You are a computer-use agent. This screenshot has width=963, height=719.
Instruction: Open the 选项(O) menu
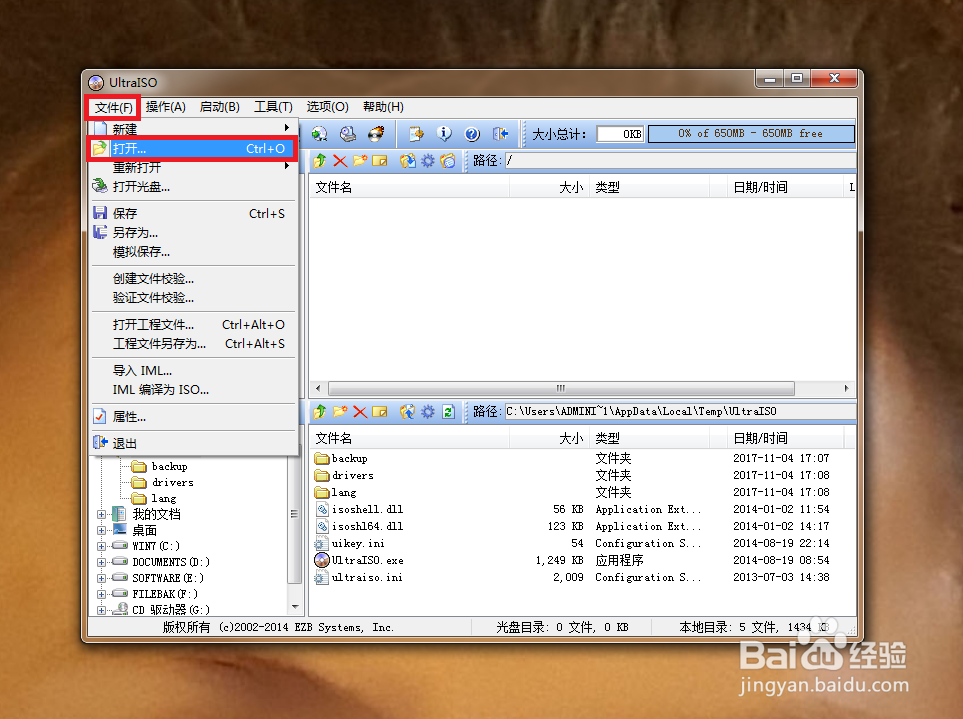pos(327,107)
